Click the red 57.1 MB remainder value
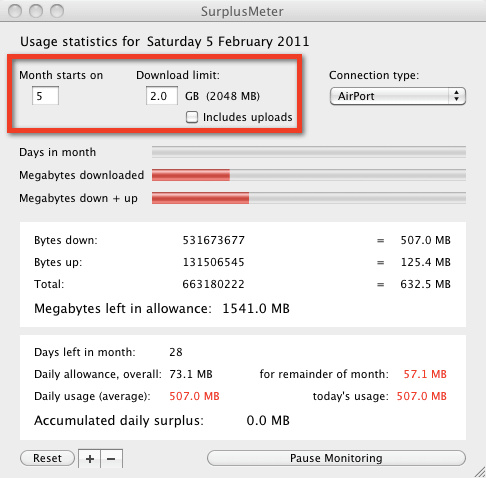The image size is (486, 478). point(425,374)
